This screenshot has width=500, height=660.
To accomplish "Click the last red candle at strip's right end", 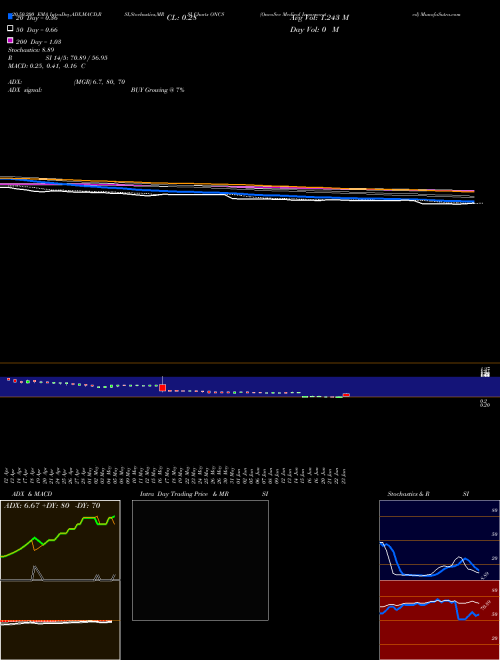I will pyautogui.click(x=346, y=395).
